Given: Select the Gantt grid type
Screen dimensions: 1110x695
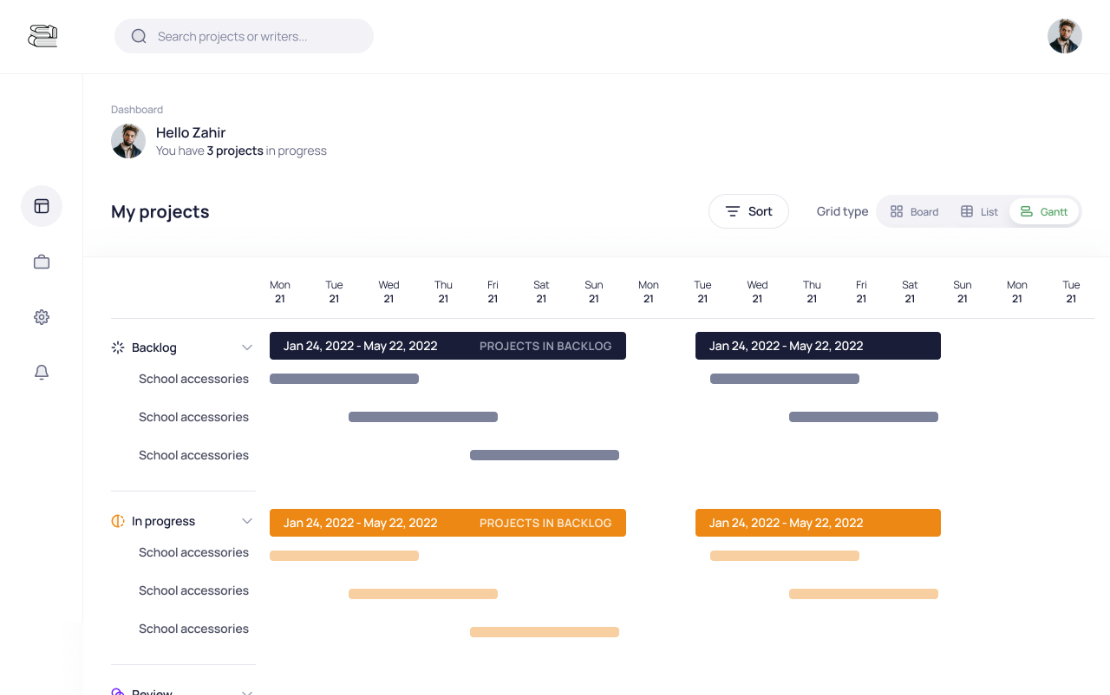Looking at the screenshot, I should (1043, 212).
